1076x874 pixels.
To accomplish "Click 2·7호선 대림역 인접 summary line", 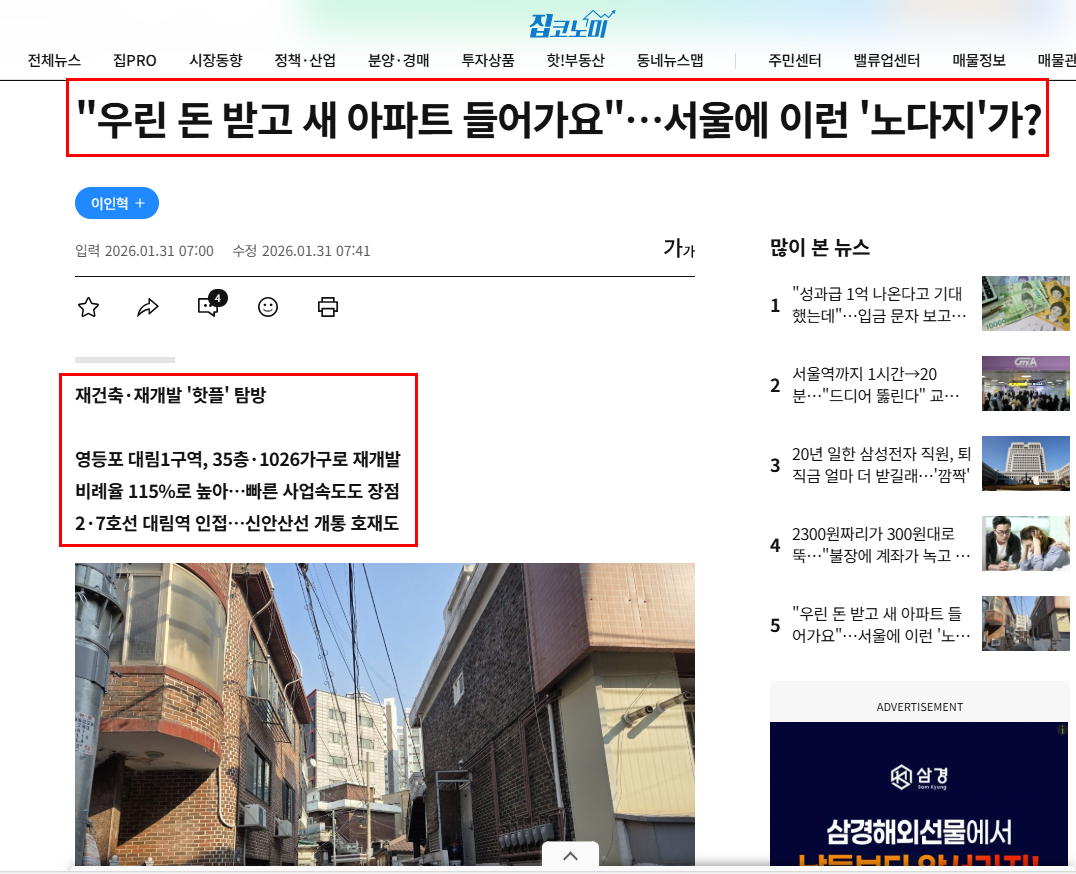I will pyautogui.click(x=237, y=523).
